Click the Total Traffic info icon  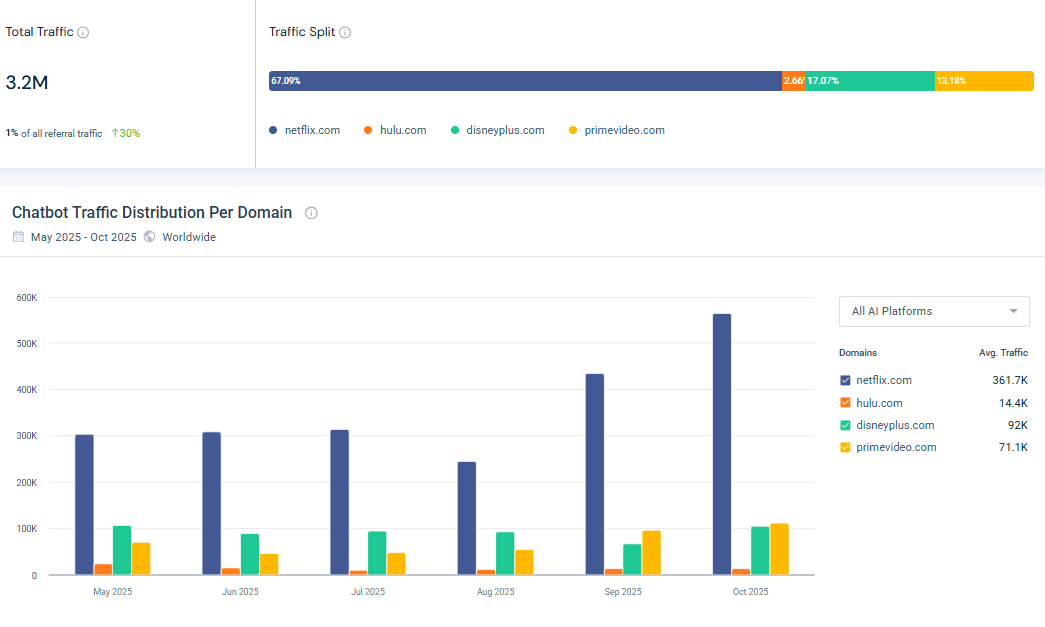(81, 31)
